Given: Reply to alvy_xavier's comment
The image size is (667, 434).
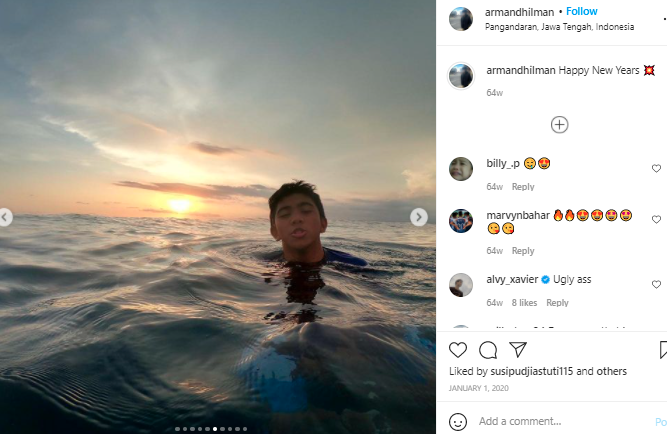Looking at the screenshot, I should (x=557, y=303).
